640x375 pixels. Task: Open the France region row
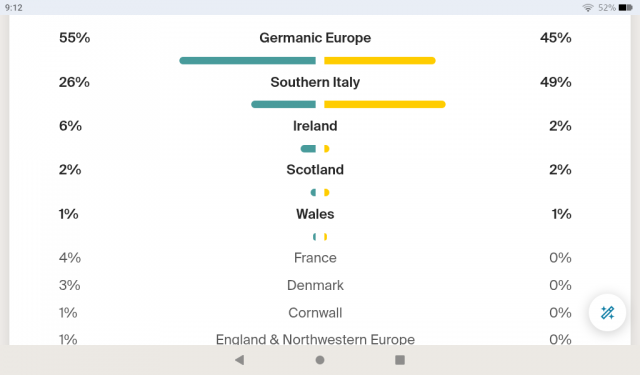pyautogui.click(x=315, y=258)
